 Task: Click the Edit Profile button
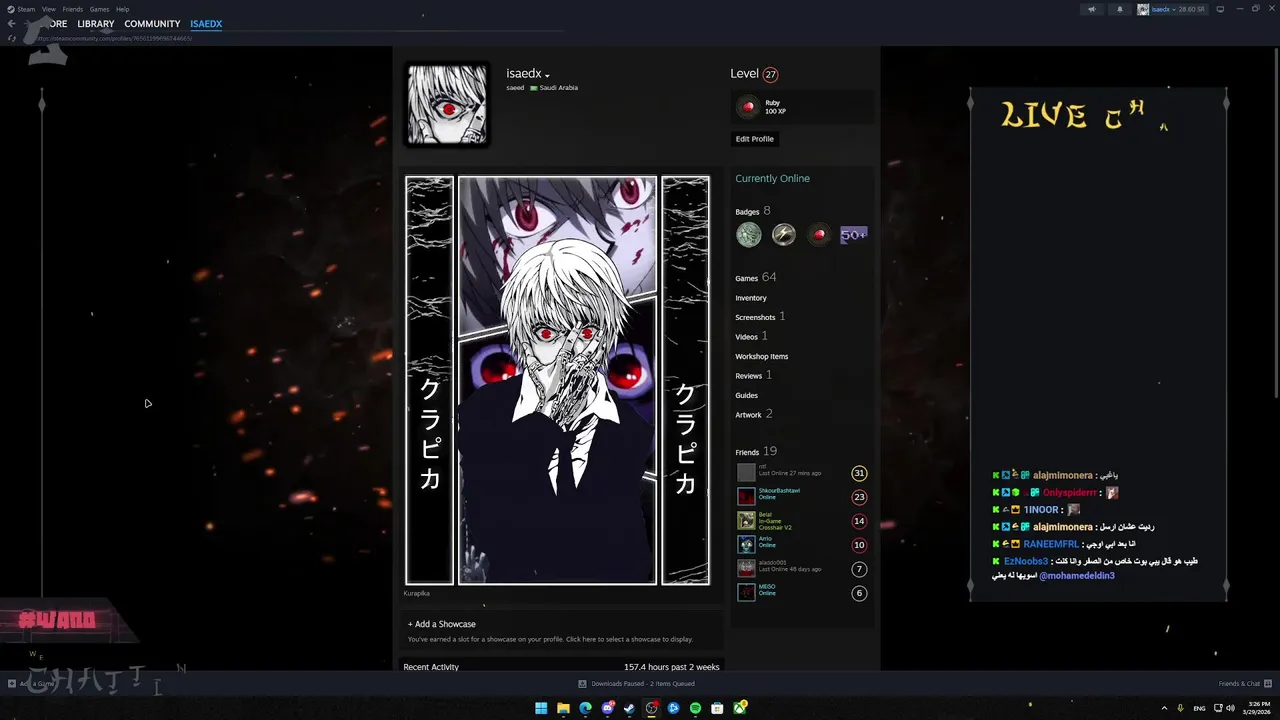(755, 139)
